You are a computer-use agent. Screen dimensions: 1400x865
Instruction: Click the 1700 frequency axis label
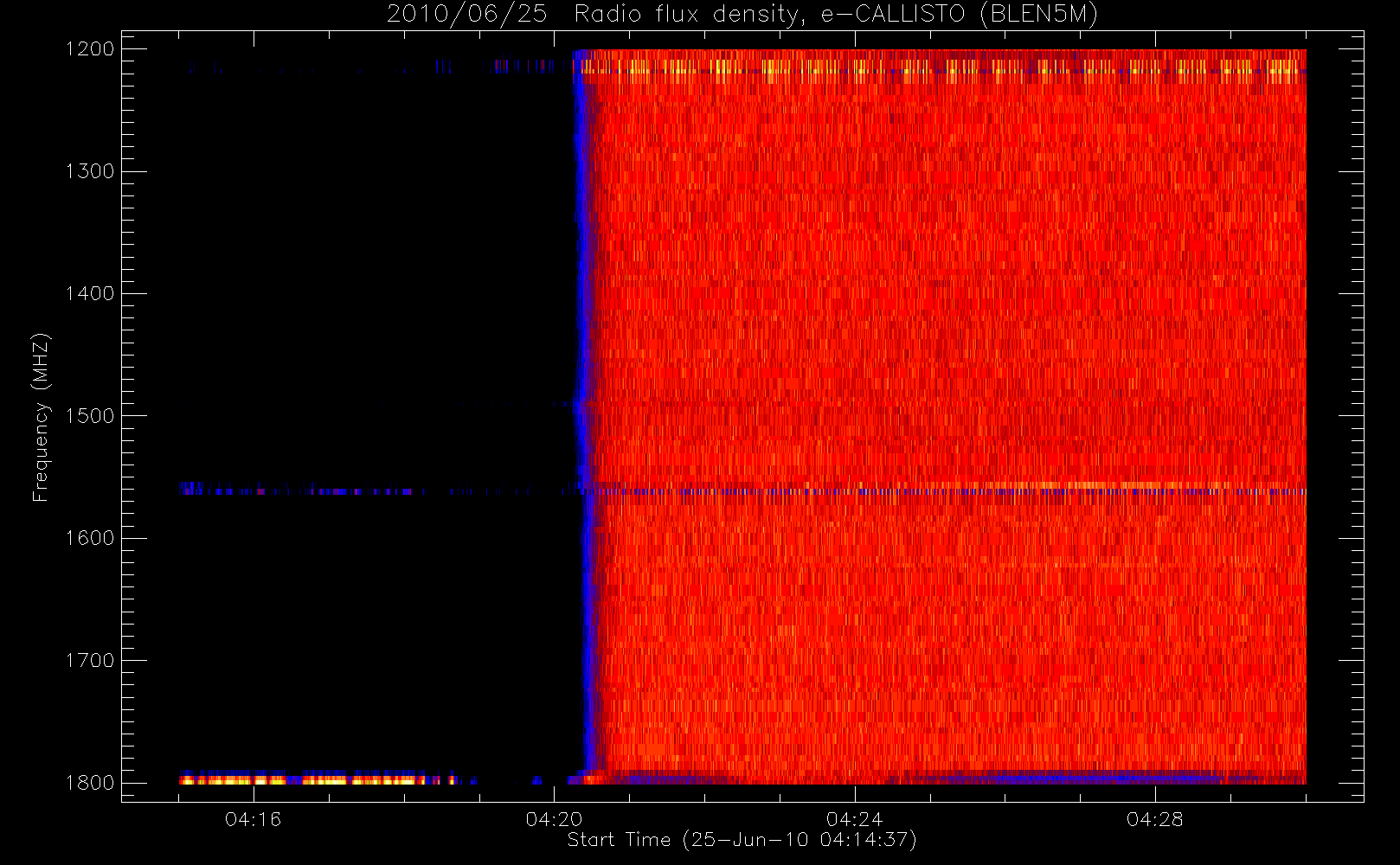(90, 661)
